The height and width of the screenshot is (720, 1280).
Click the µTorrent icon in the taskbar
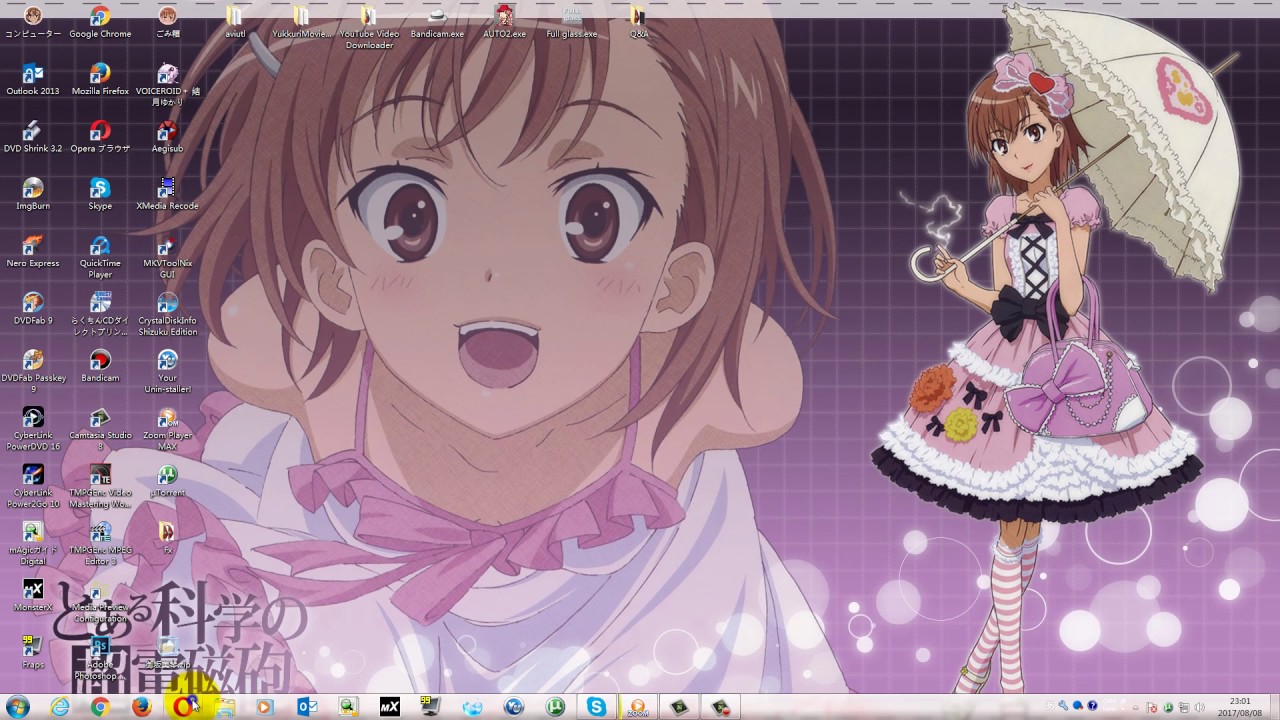click(555, 707)
